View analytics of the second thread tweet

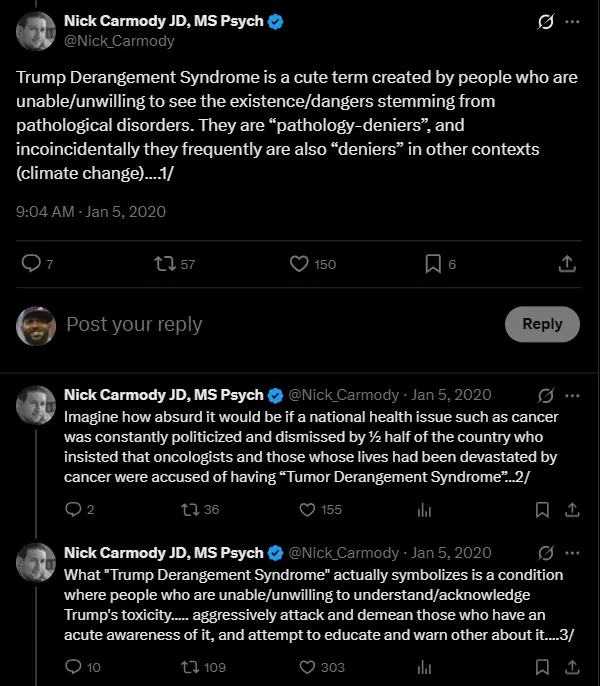424,509
